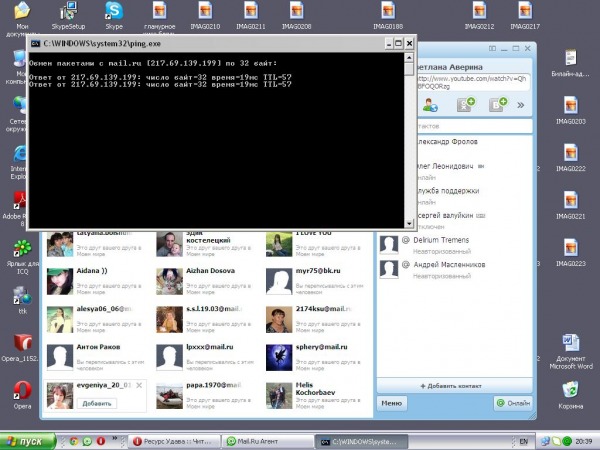Click the youtube link in Agent status
The image size is (600, 450).
pos(473,82)
